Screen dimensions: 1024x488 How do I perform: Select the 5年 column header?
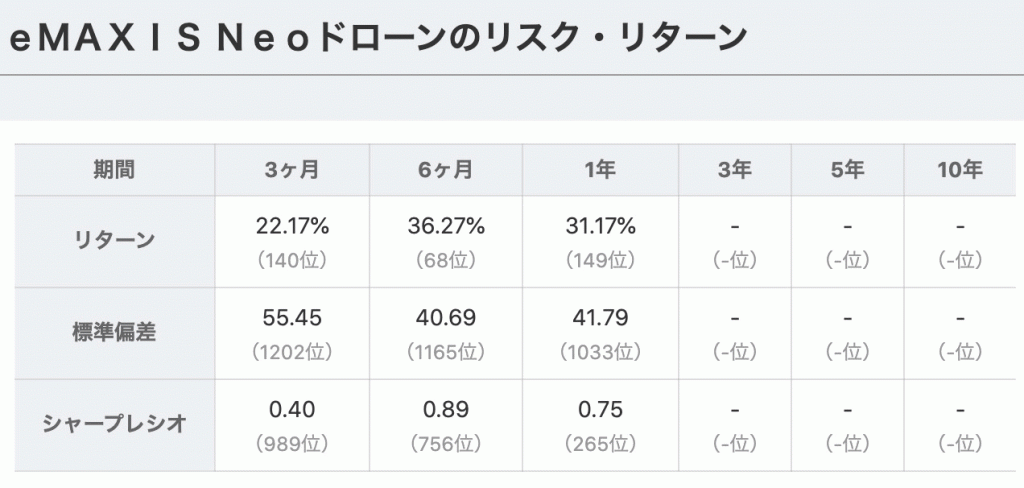pos(848,170)
